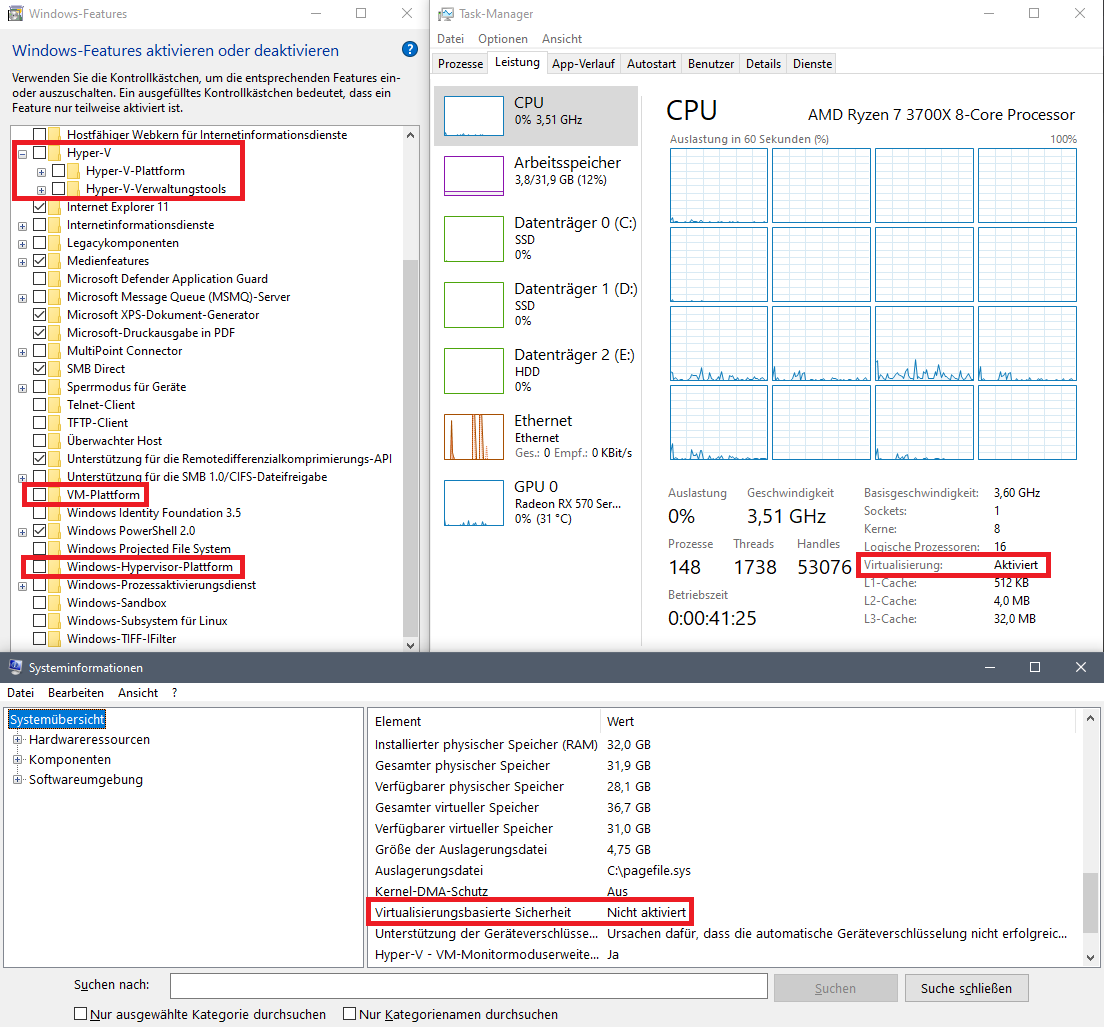The image size is (1104, 1027).
Task: Click the Hyper-V folder icon
Action: tap(54, 153)
